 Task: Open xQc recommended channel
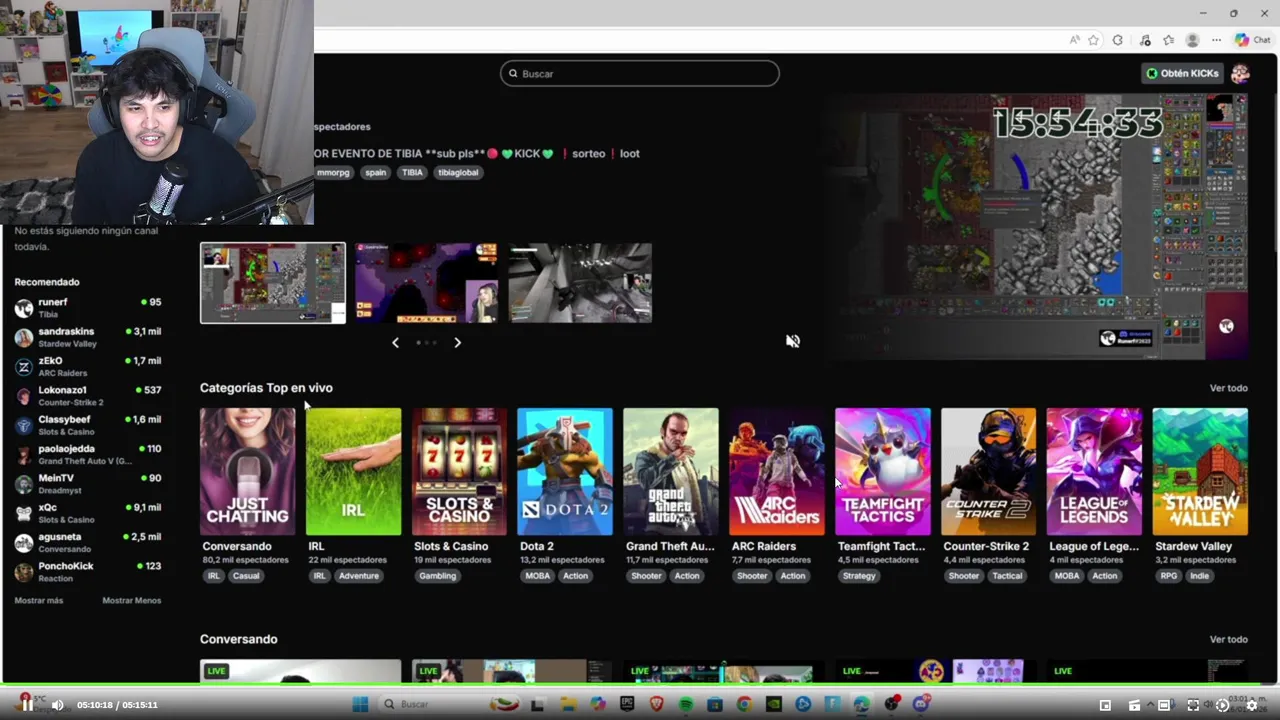(x=88, y=513)
